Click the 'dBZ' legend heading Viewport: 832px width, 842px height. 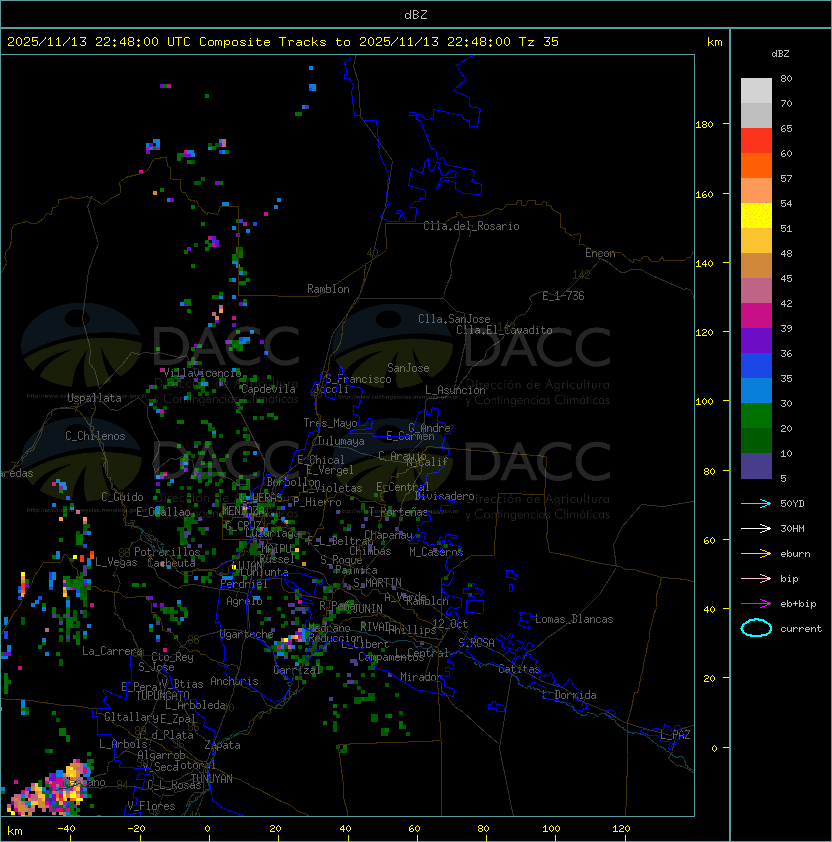(780, 54)
